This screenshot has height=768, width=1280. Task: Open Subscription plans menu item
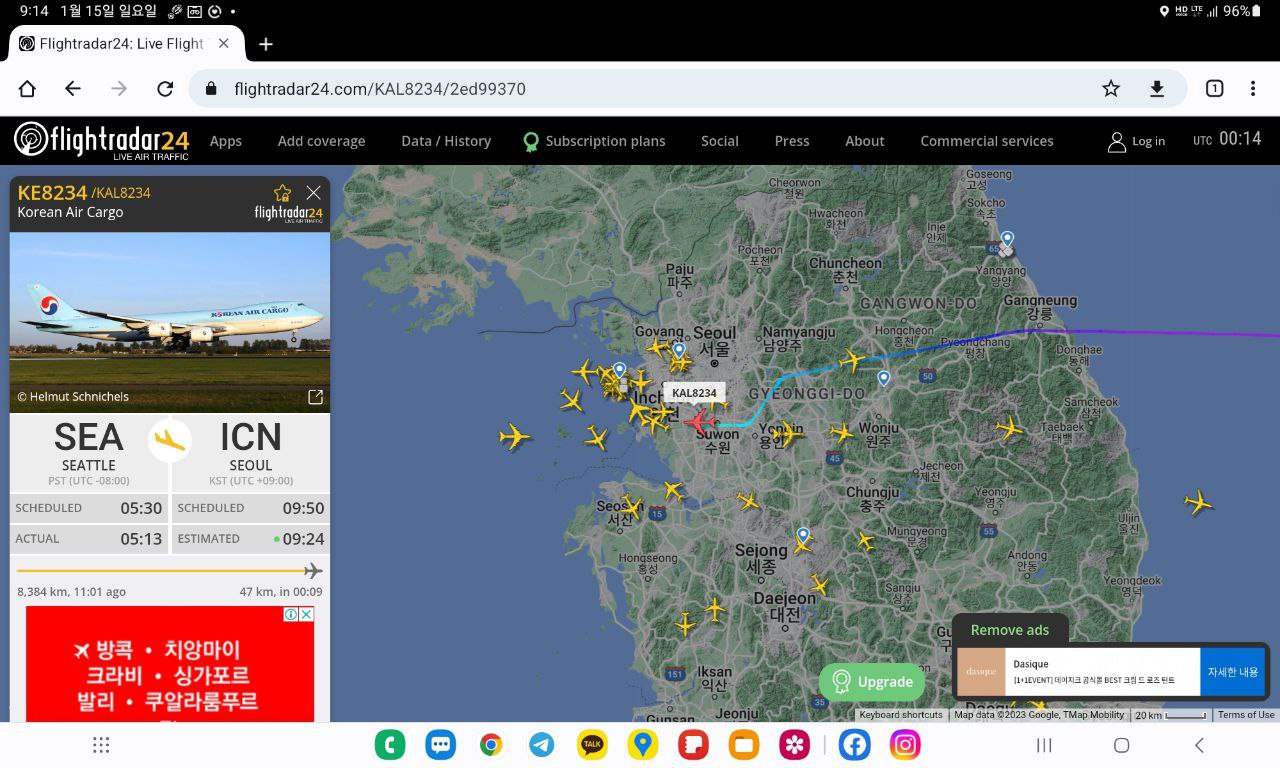(594, 141)
